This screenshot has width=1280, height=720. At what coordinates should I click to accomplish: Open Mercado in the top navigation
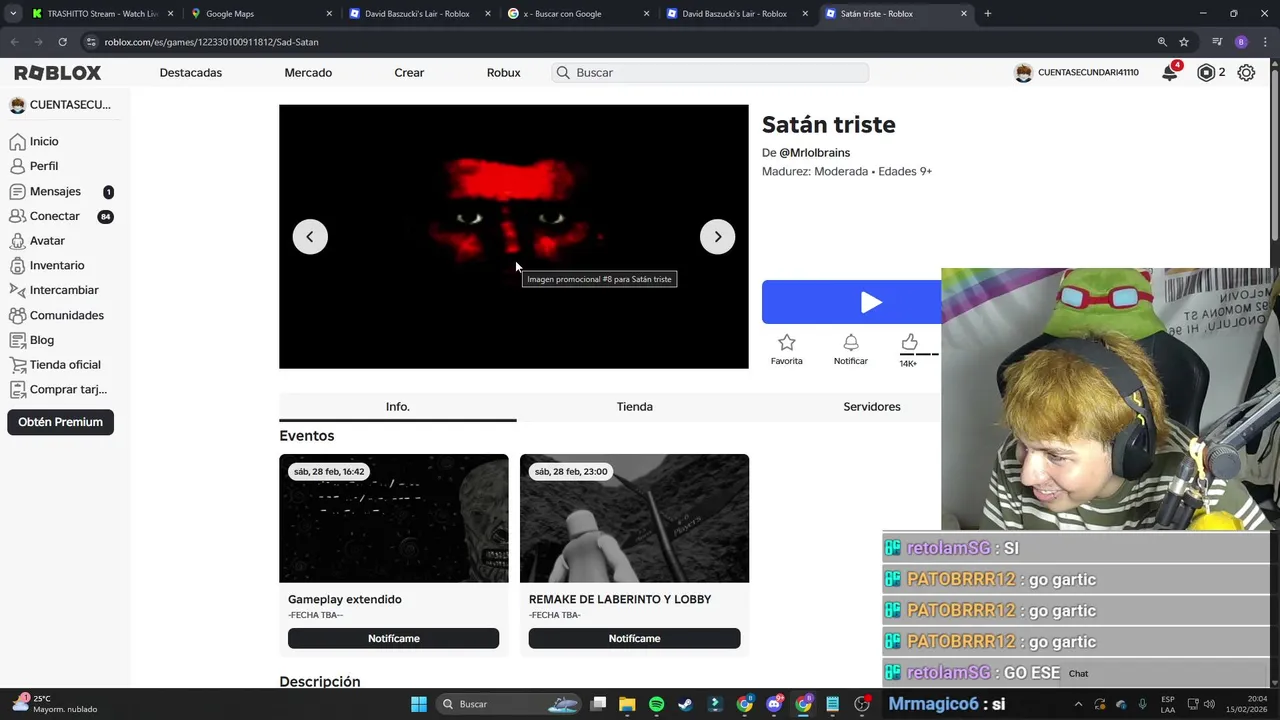308,73
